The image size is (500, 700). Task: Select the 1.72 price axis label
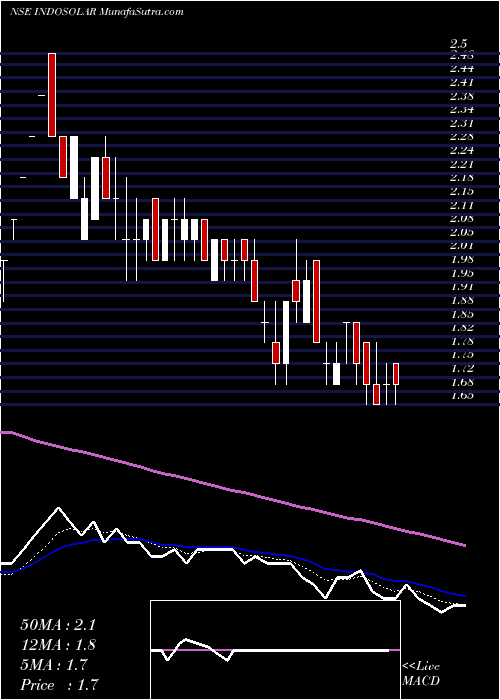tap(462, 369)
